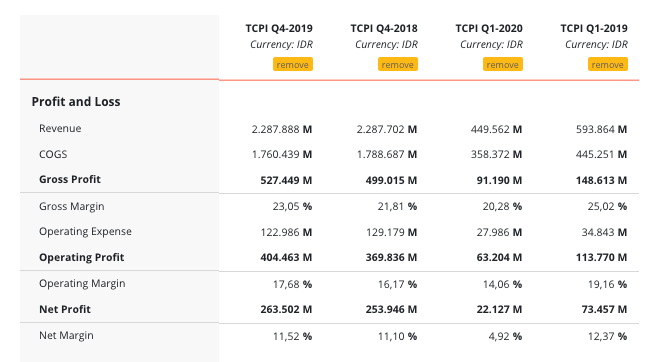
Task: Click gross profit value 91.190 M
Action: point(499,180)
